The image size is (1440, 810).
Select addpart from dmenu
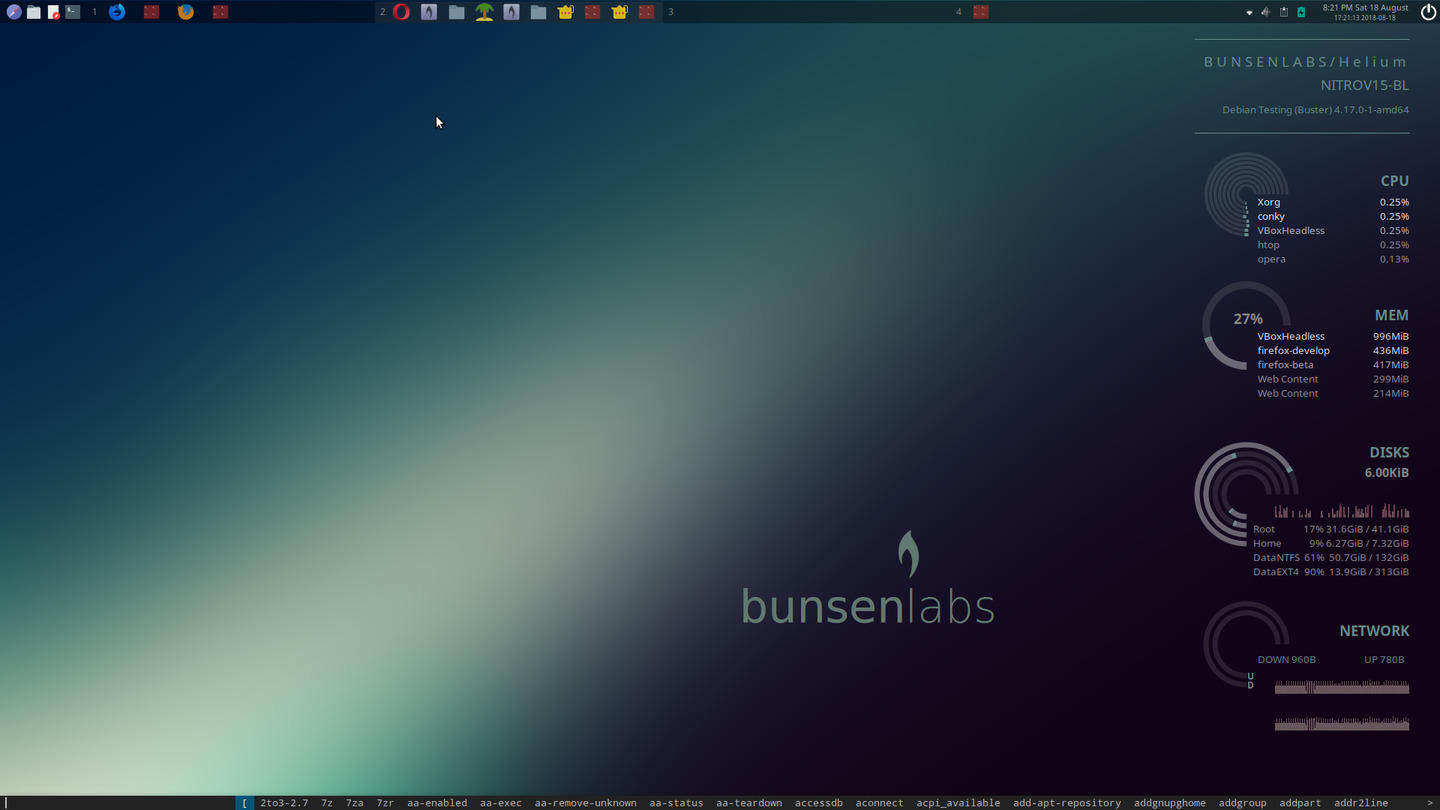(1300, 803)
